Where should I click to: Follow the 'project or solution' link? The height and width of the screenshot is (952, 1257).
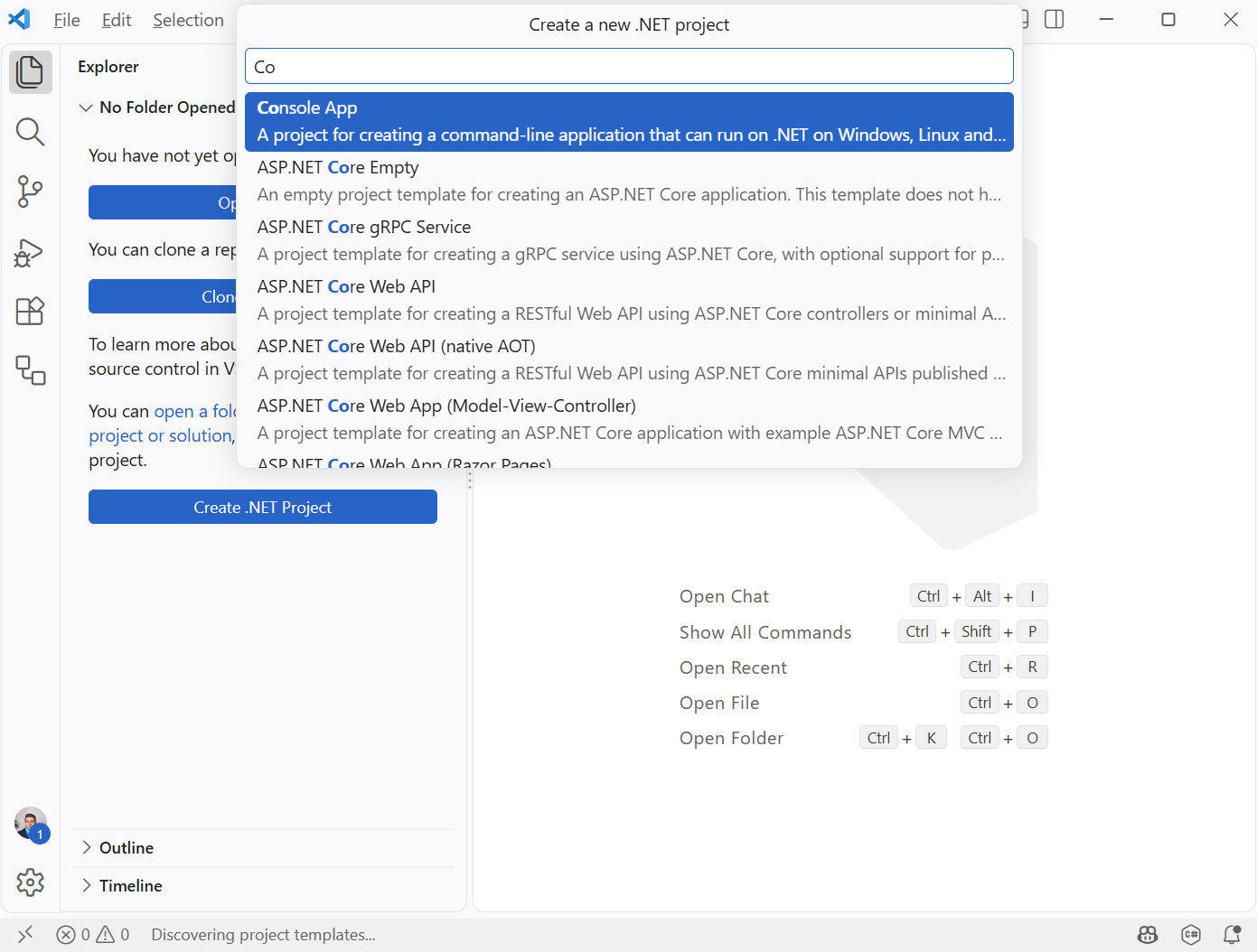[x=162, y=435]
